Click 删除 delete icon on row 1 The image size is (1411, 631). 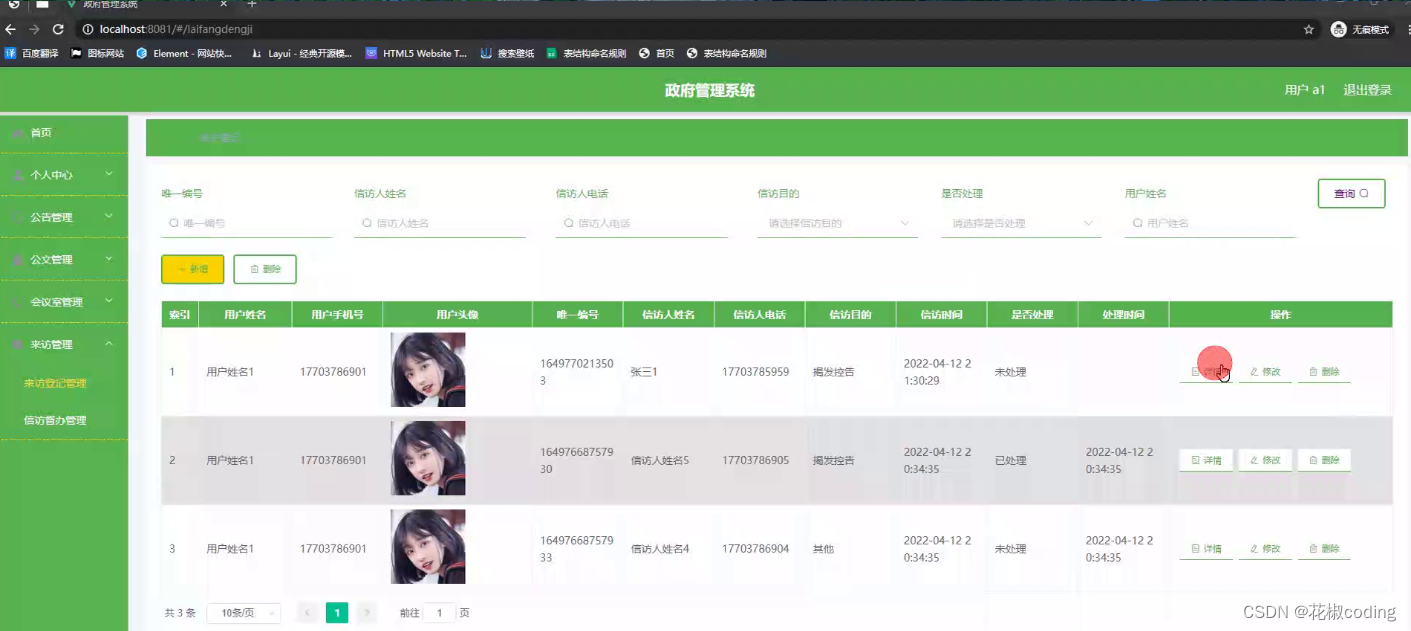[1323, 371]
